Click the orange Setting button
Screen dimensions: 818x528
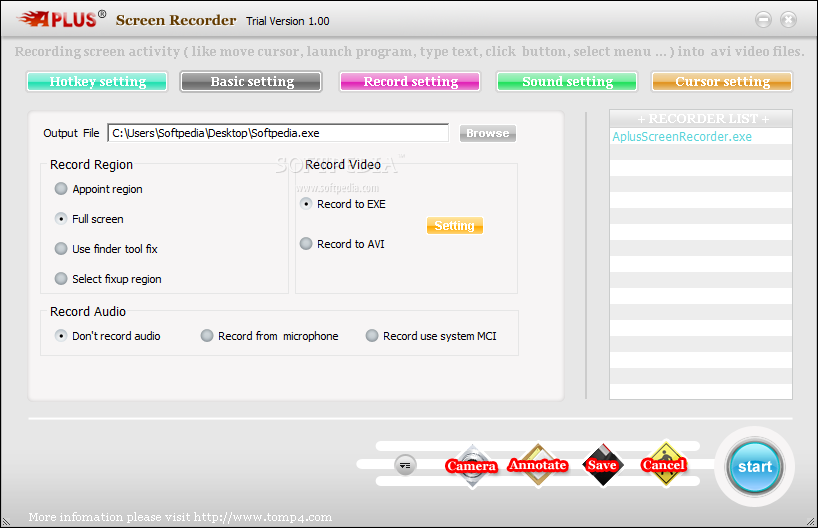(x=454, y=225)
